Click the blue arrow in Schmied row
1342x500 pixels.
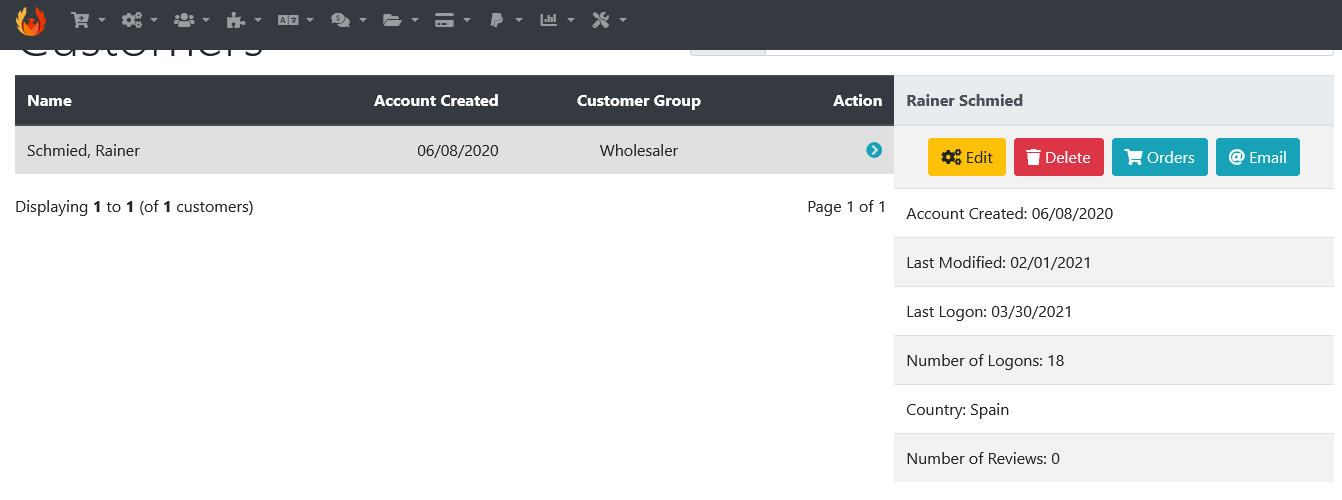click(x=874, y=150)
